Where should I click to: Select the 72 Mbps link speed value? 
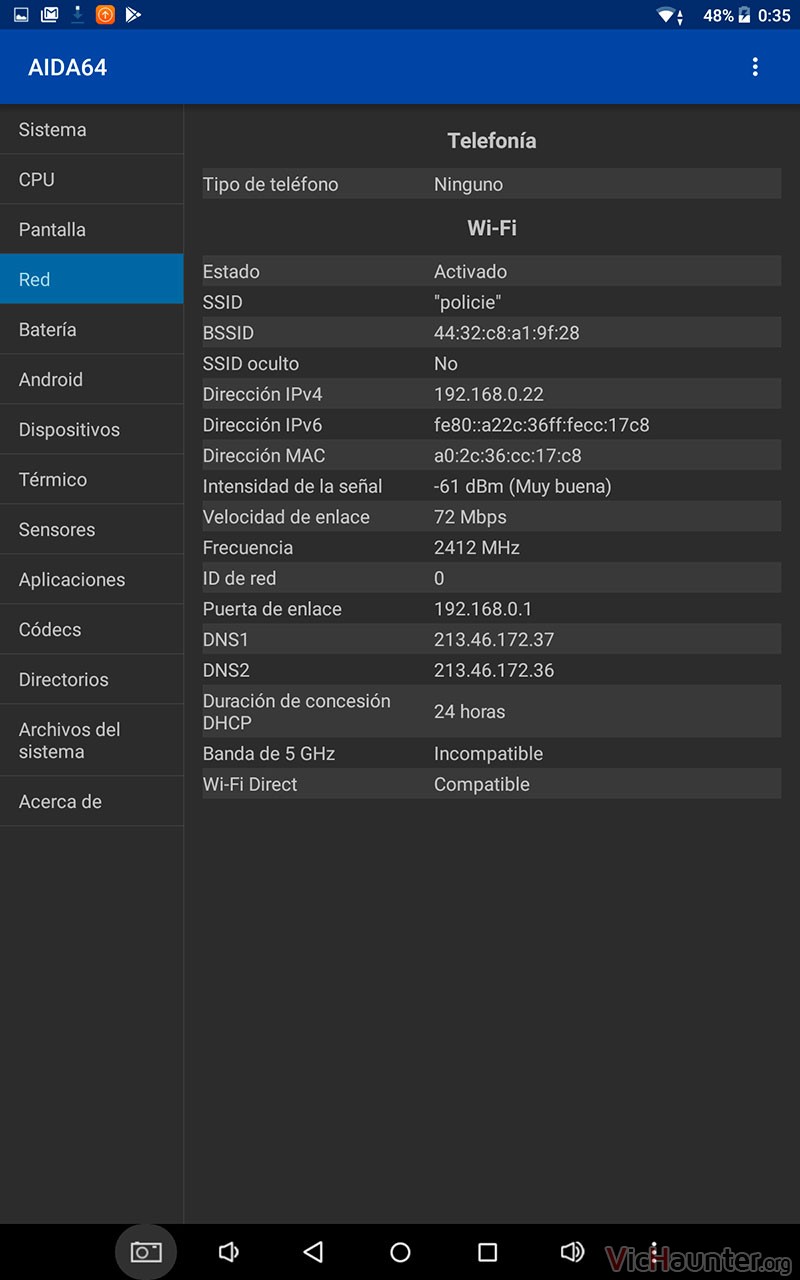pos(470,517)
